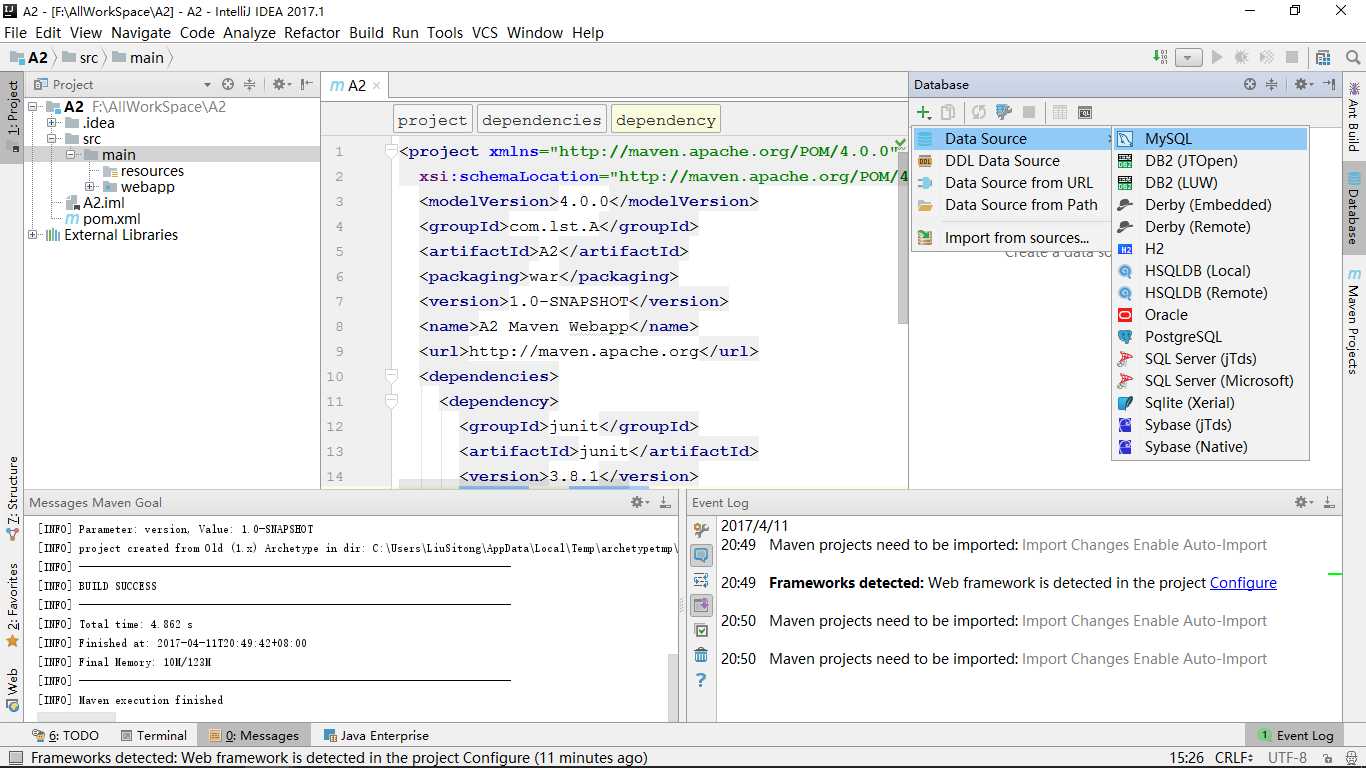
Task: Open the SQL console icon in Database toolbar
Action: tap(1085, 113)
